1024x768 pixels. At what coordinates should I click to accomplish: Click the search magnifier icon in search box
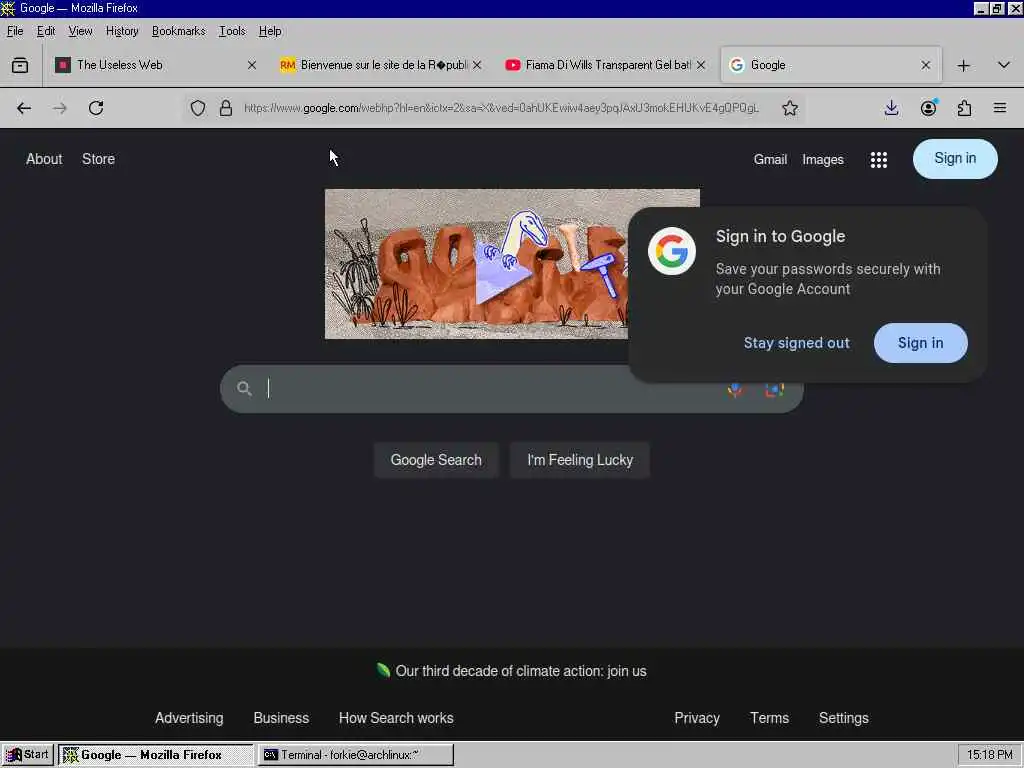(x=244, y=389)
